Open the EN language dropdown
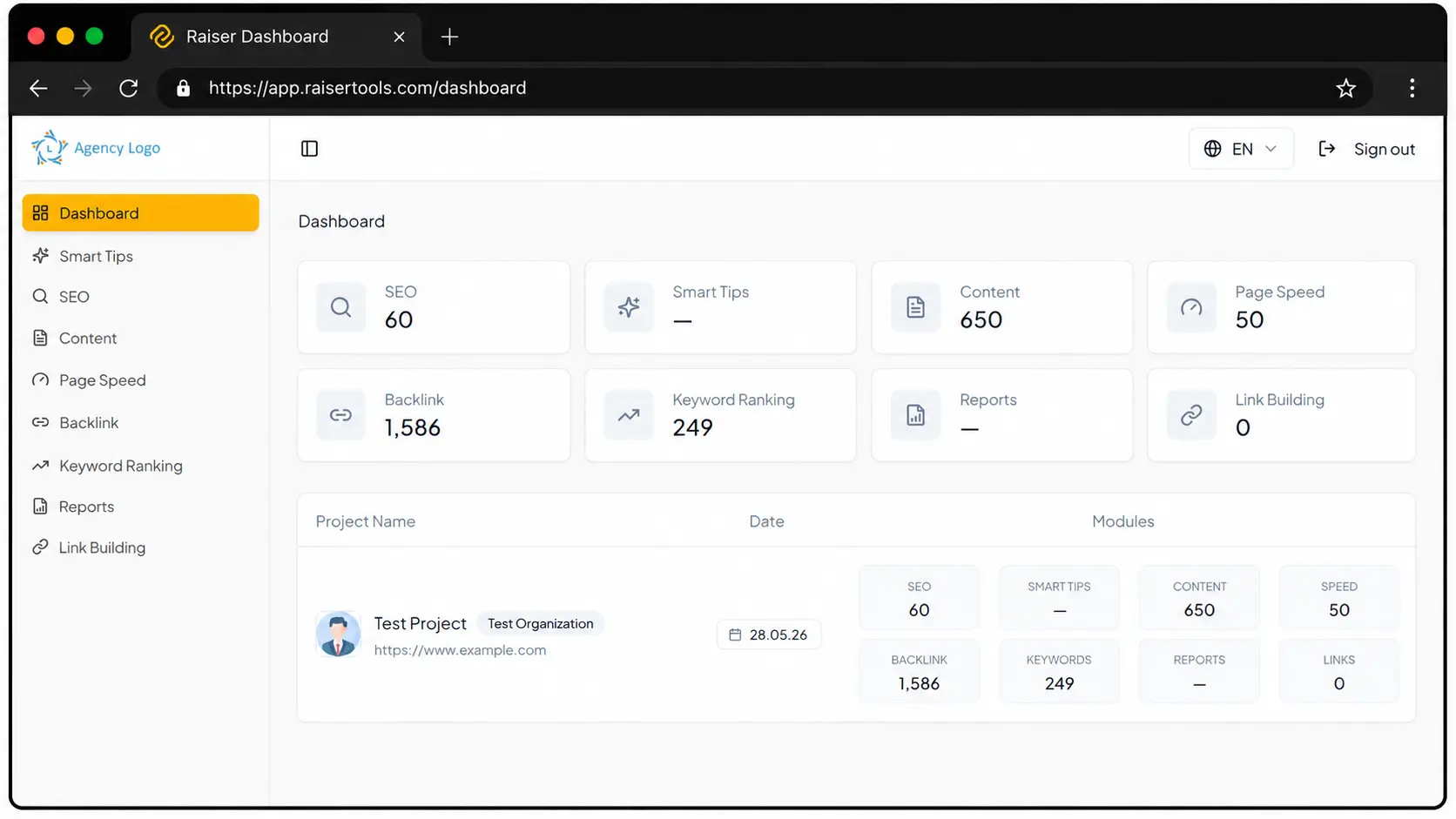This screenshot has height=819, width=1456. (1241, 149)
